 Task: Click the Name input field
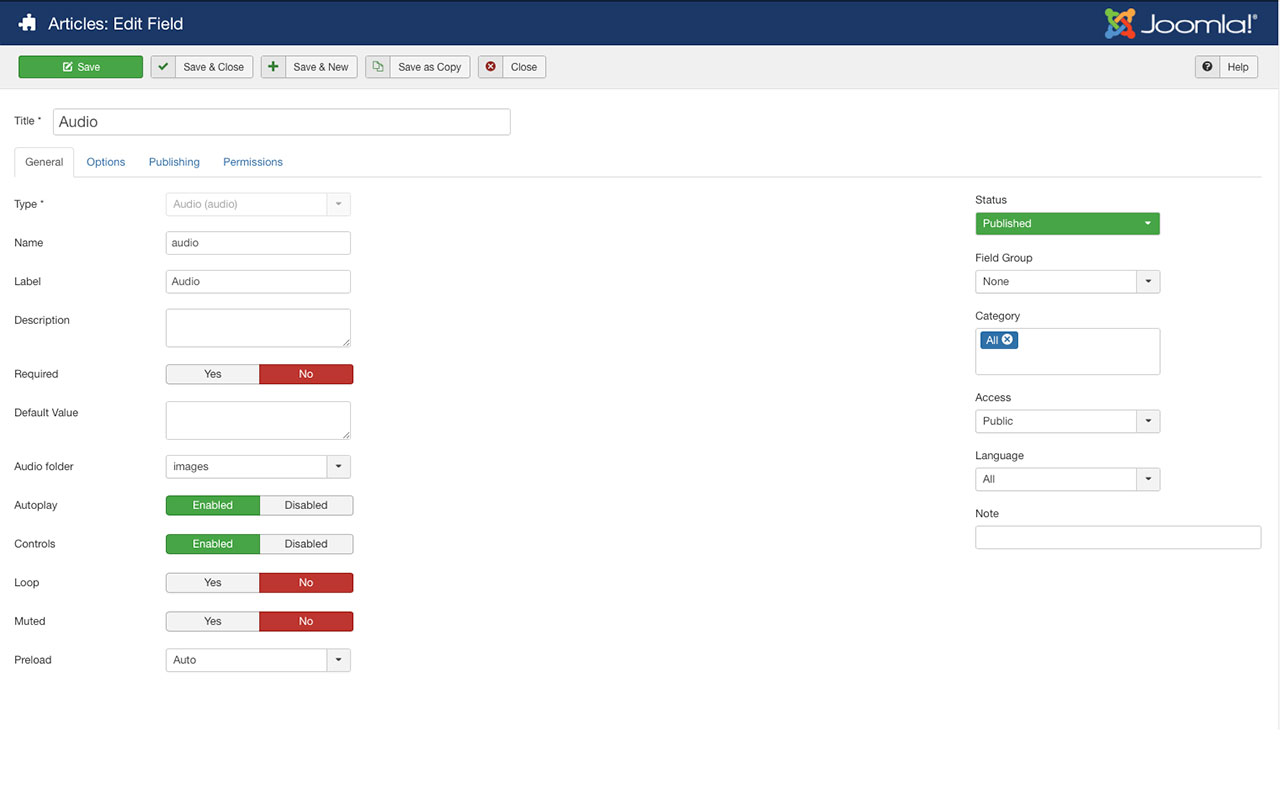pyautogui.click(x=258, y=243)
